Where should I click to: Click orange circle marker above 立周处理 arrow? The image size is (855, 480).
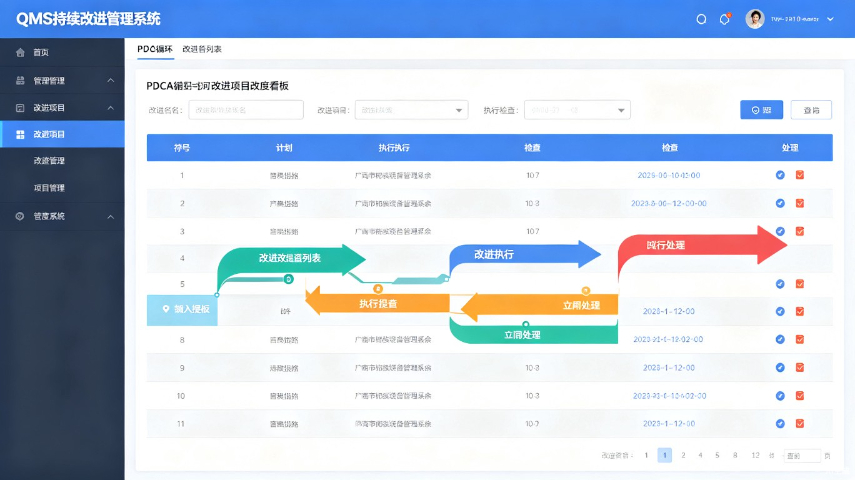(586, 291)
